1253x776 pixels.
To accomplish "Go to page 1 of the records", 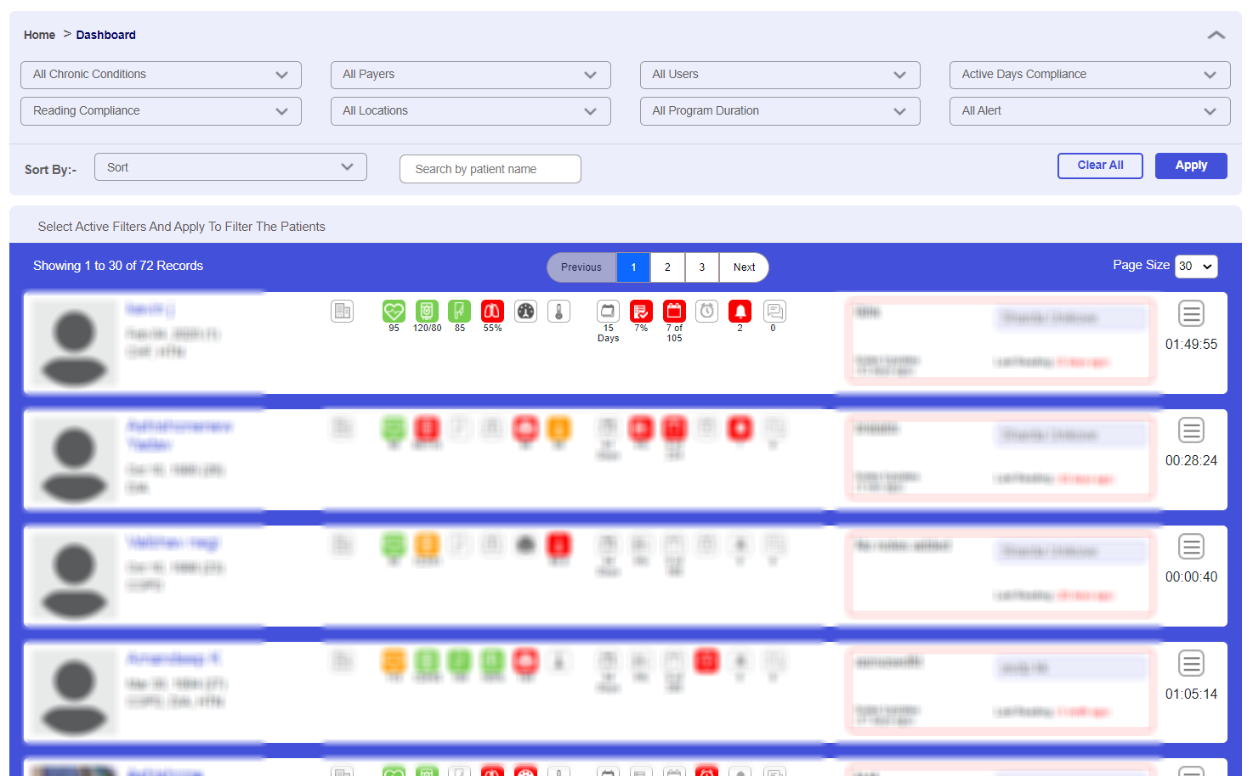I will coord(633,267).
